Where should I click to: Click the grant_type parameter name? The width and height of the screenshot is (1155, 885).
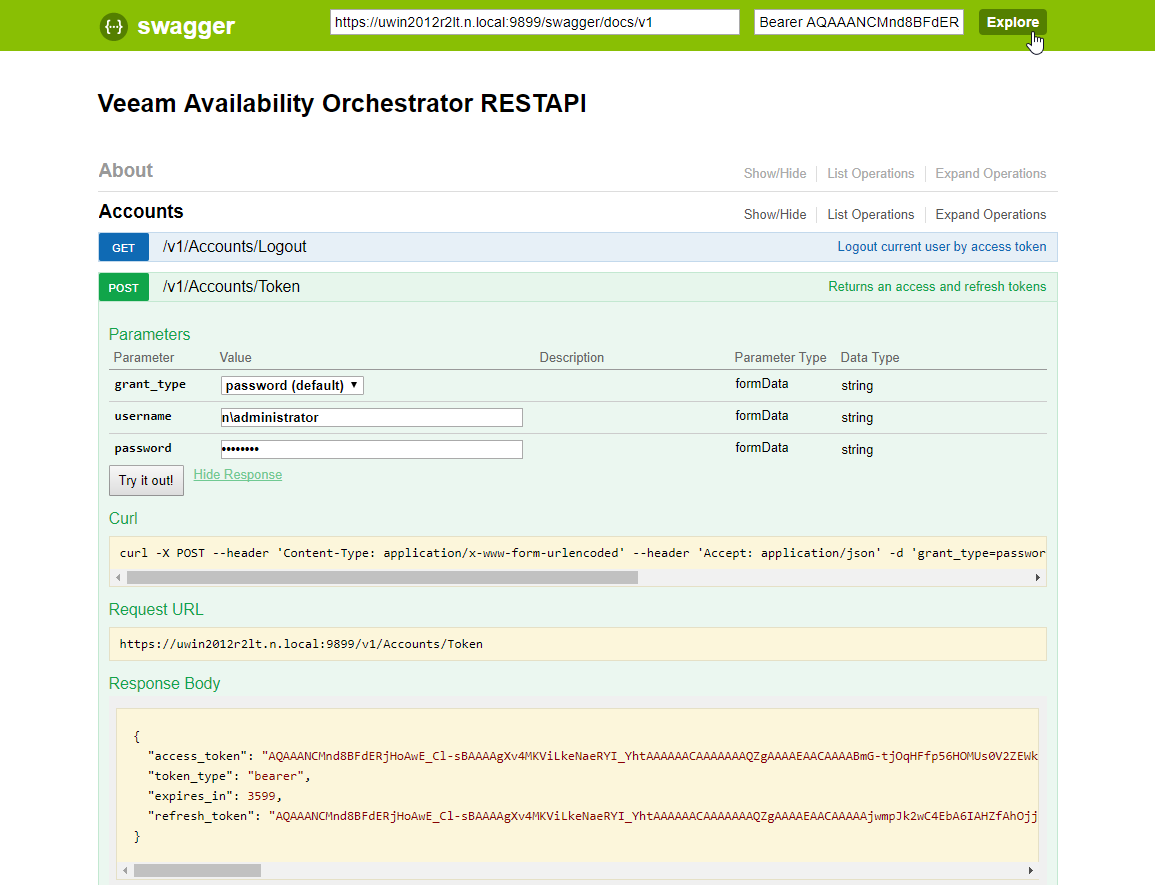tap(150, 384)
